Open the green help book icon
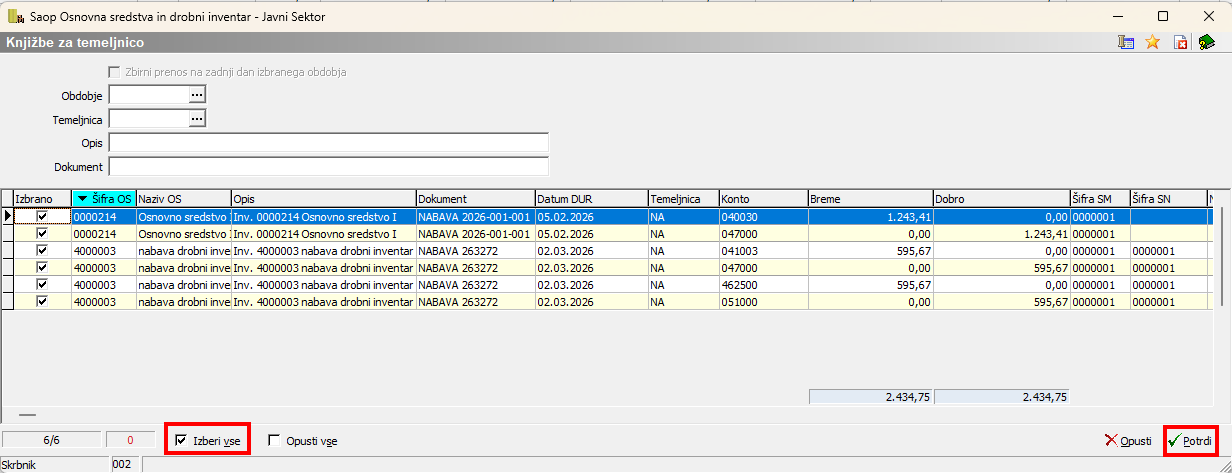1232x473 pixels. (1206, 42)
